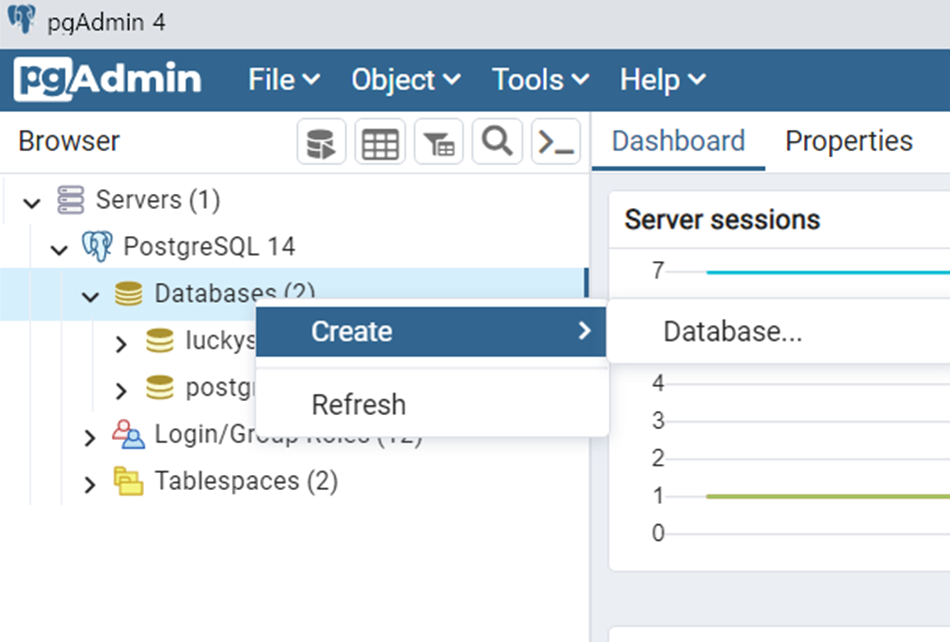
Task: Click the Search Objects magnifier icon
Action: (497, 141)
